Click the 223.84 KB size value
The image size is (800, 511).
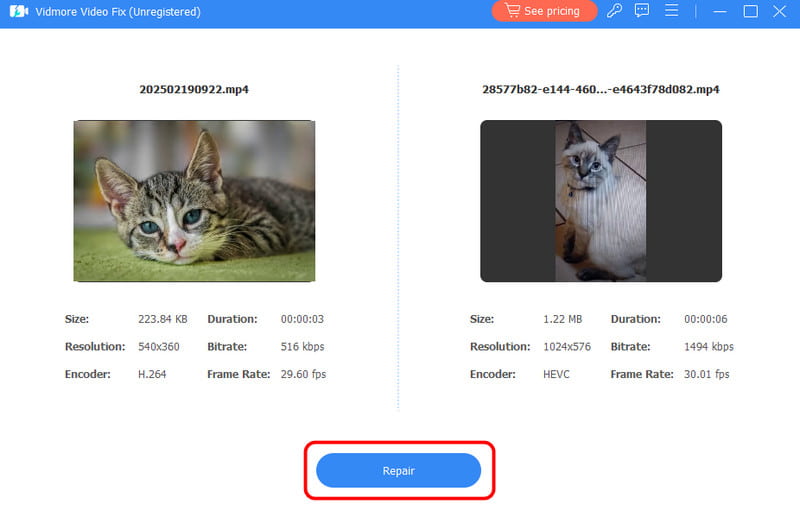(162, 319)
